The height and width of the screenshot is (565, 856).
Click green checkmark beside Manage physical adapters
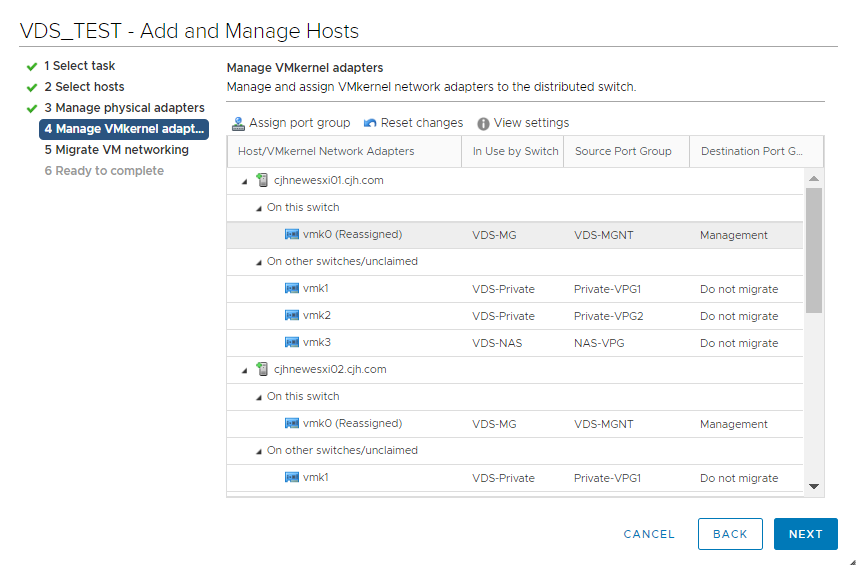click(32, 109)
